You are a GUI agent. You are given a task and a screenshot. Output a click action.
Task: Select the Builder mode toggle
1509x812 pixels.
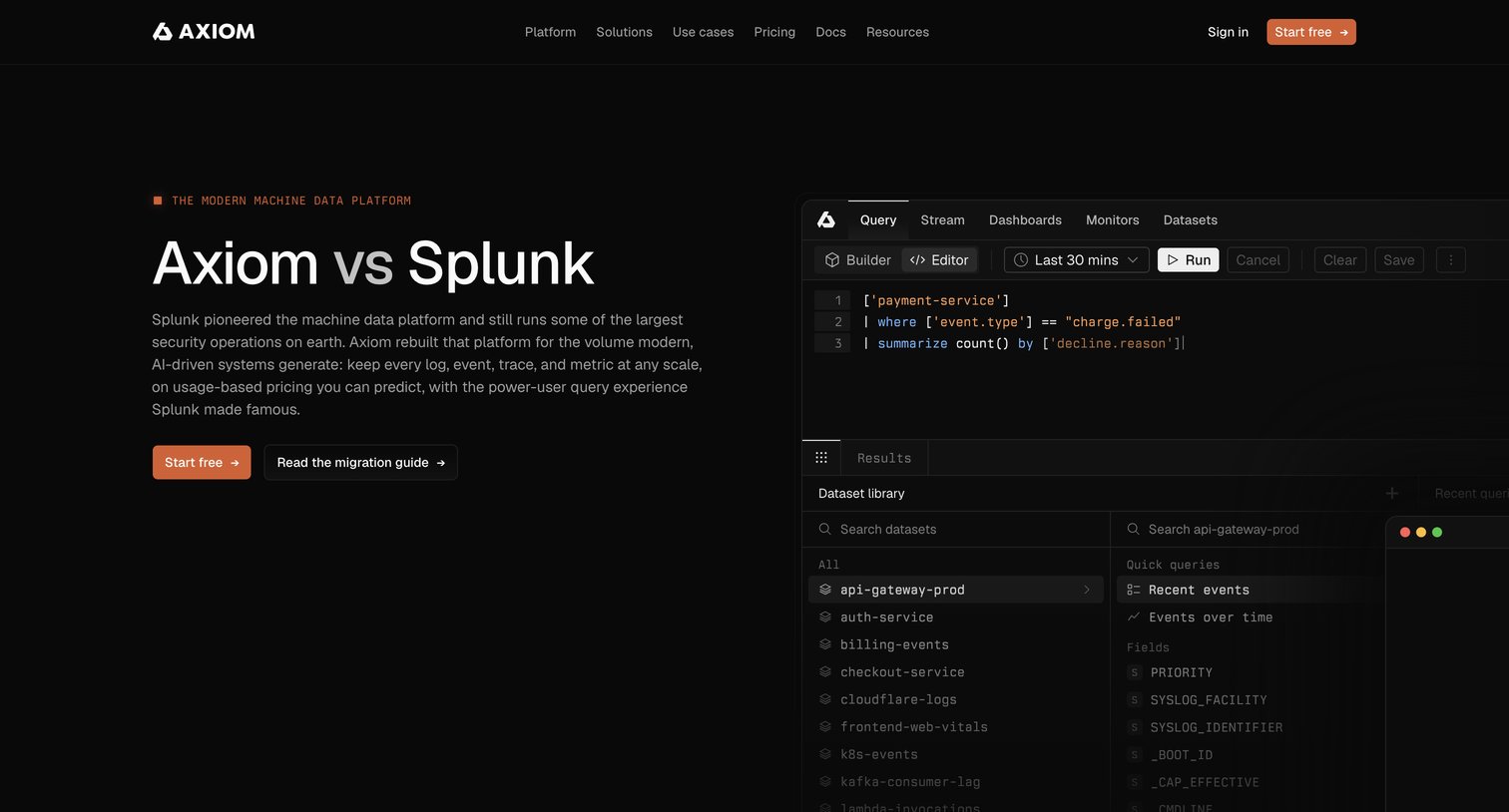coord(858,260)
